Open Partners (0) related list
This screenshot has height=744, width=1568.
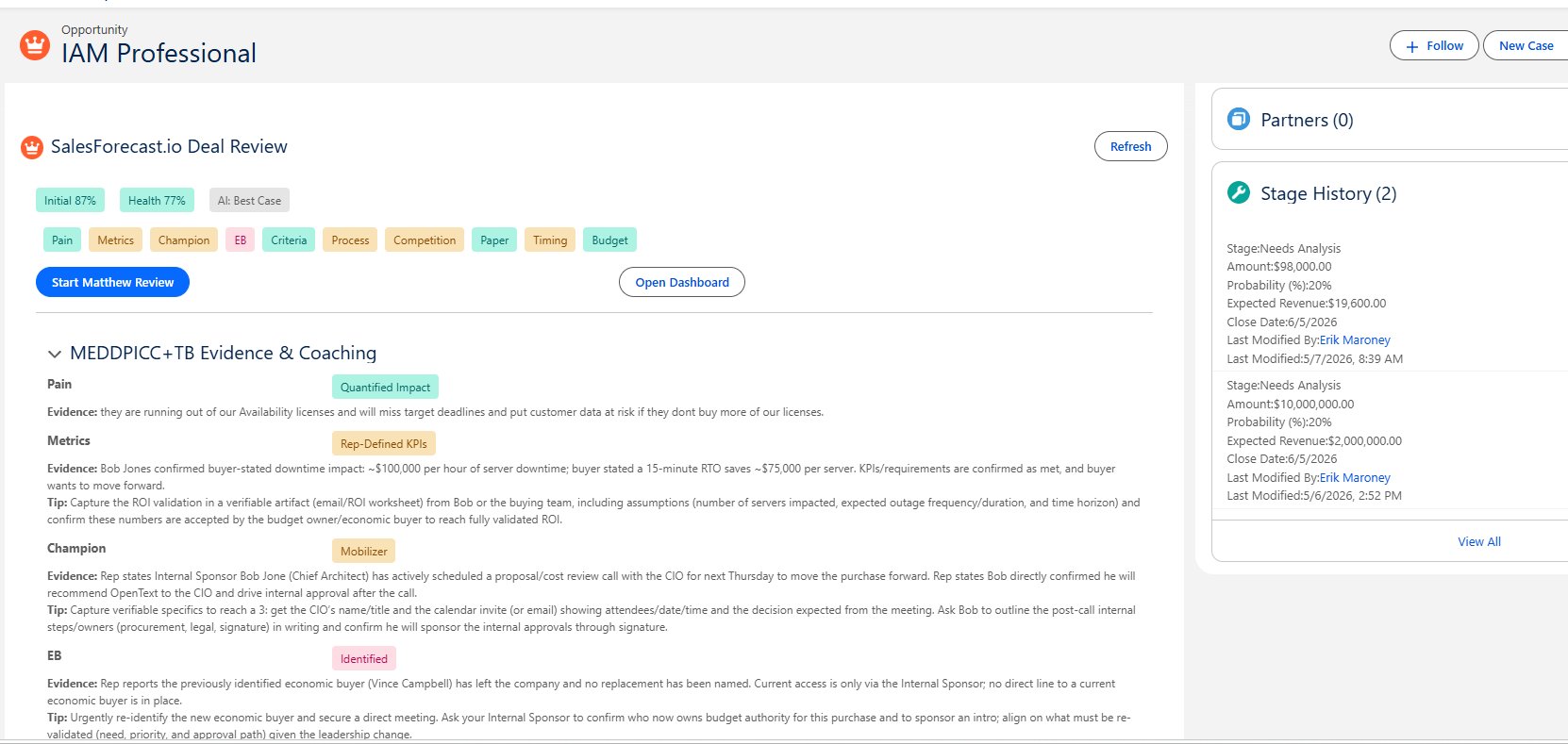[x=1307, y=120]
